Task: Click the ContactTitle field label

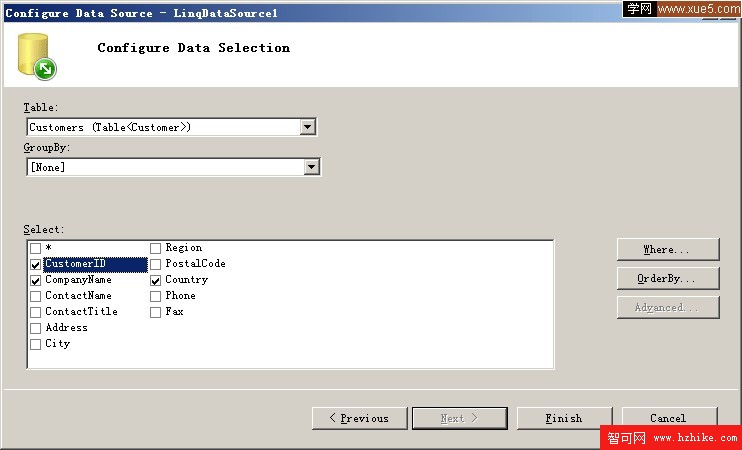Action: [x=81, y=311]
